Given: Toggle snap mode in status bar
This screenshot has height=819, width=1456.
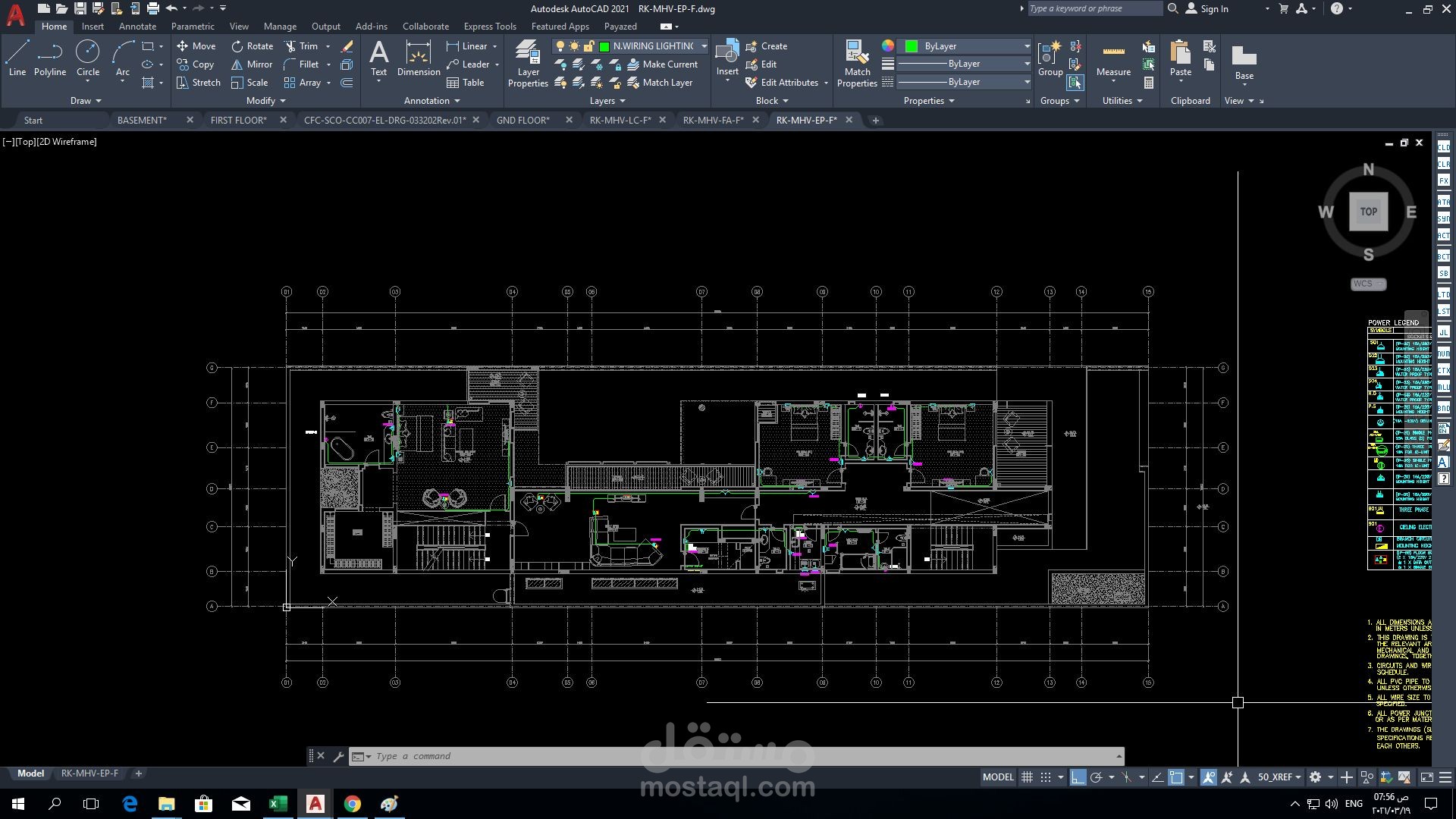Looking at the screenshot, I should (x=1046, y=777).
